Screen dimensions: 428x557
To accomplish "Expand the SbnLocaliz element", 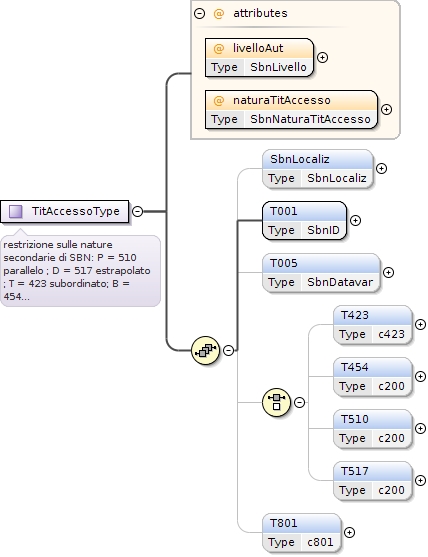I will (381, 168).
